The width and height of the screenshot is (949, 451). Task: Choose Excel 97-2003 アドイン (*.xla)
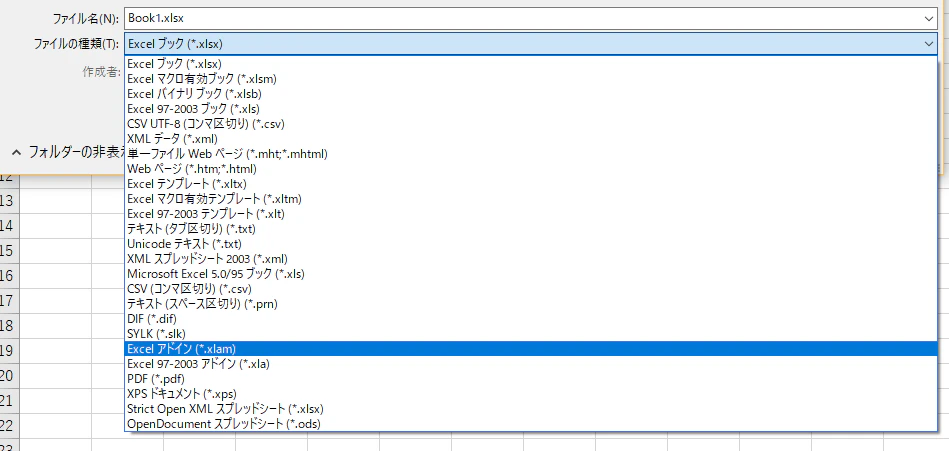[x=531, y=364]
